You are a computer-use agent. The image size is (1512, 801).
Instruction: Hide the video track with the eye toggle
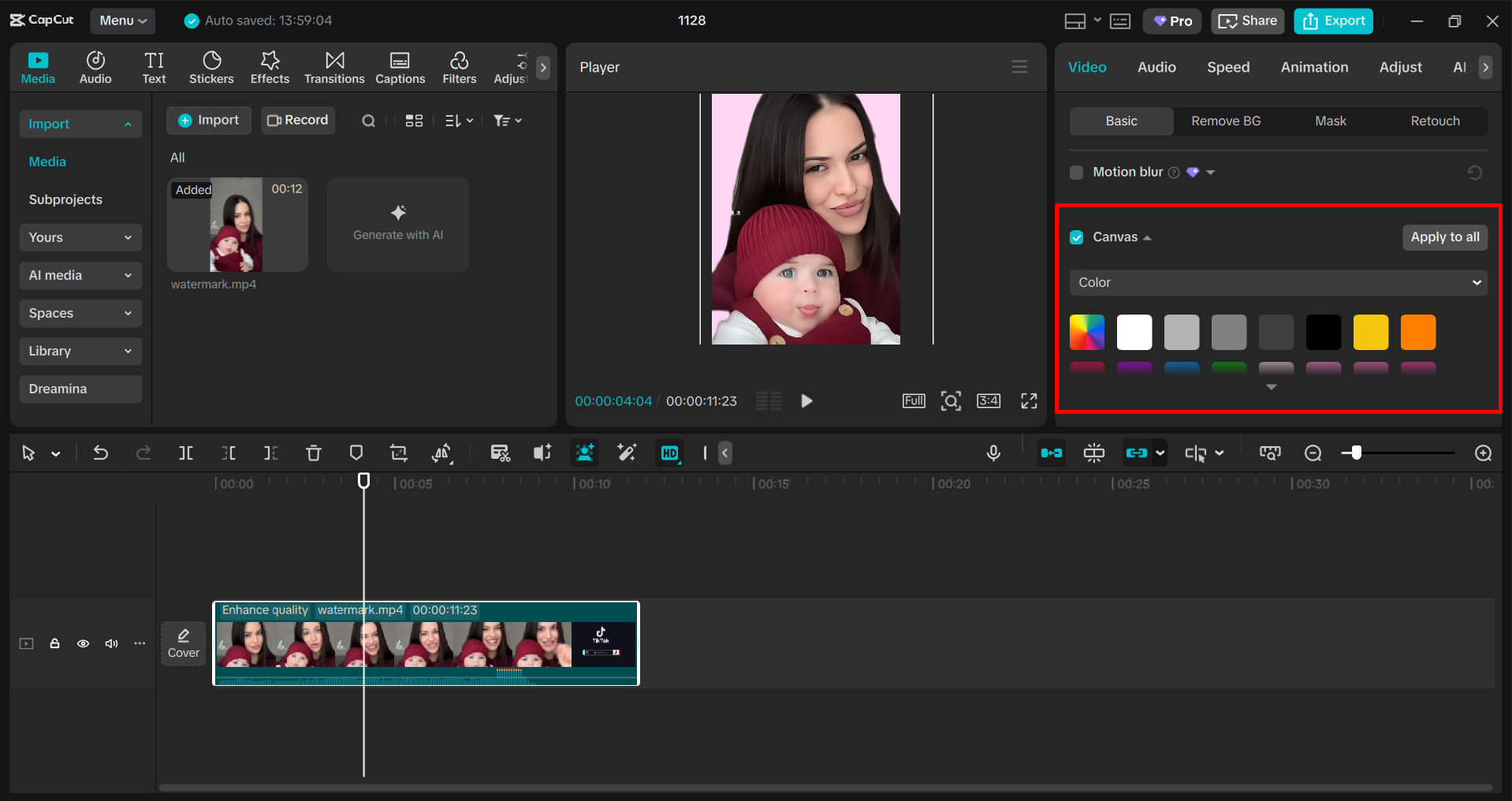pyautogui.click(x=83, y=643)
